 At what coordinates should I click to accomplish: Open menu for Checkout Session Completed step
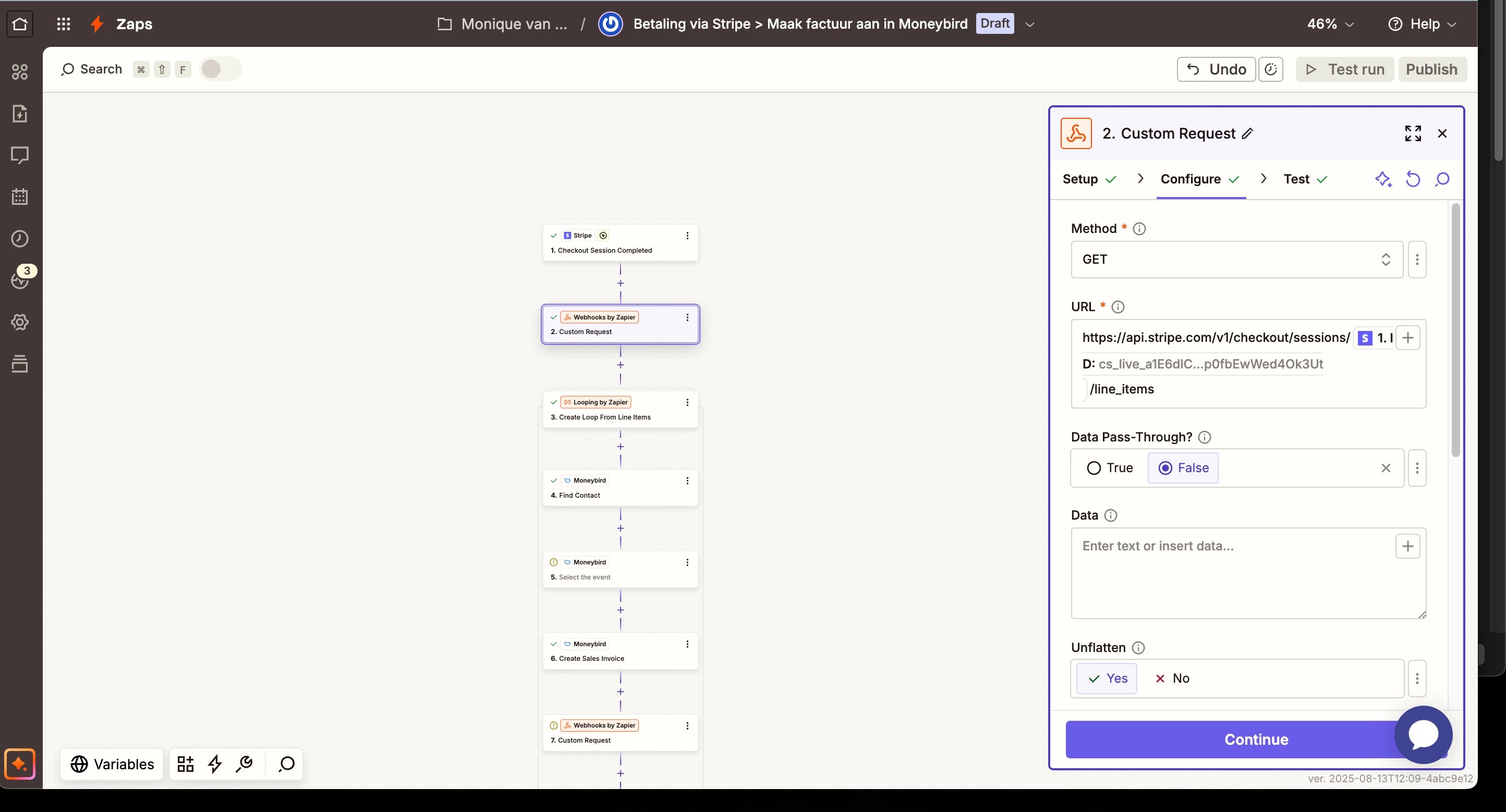(x=687, y=236)
